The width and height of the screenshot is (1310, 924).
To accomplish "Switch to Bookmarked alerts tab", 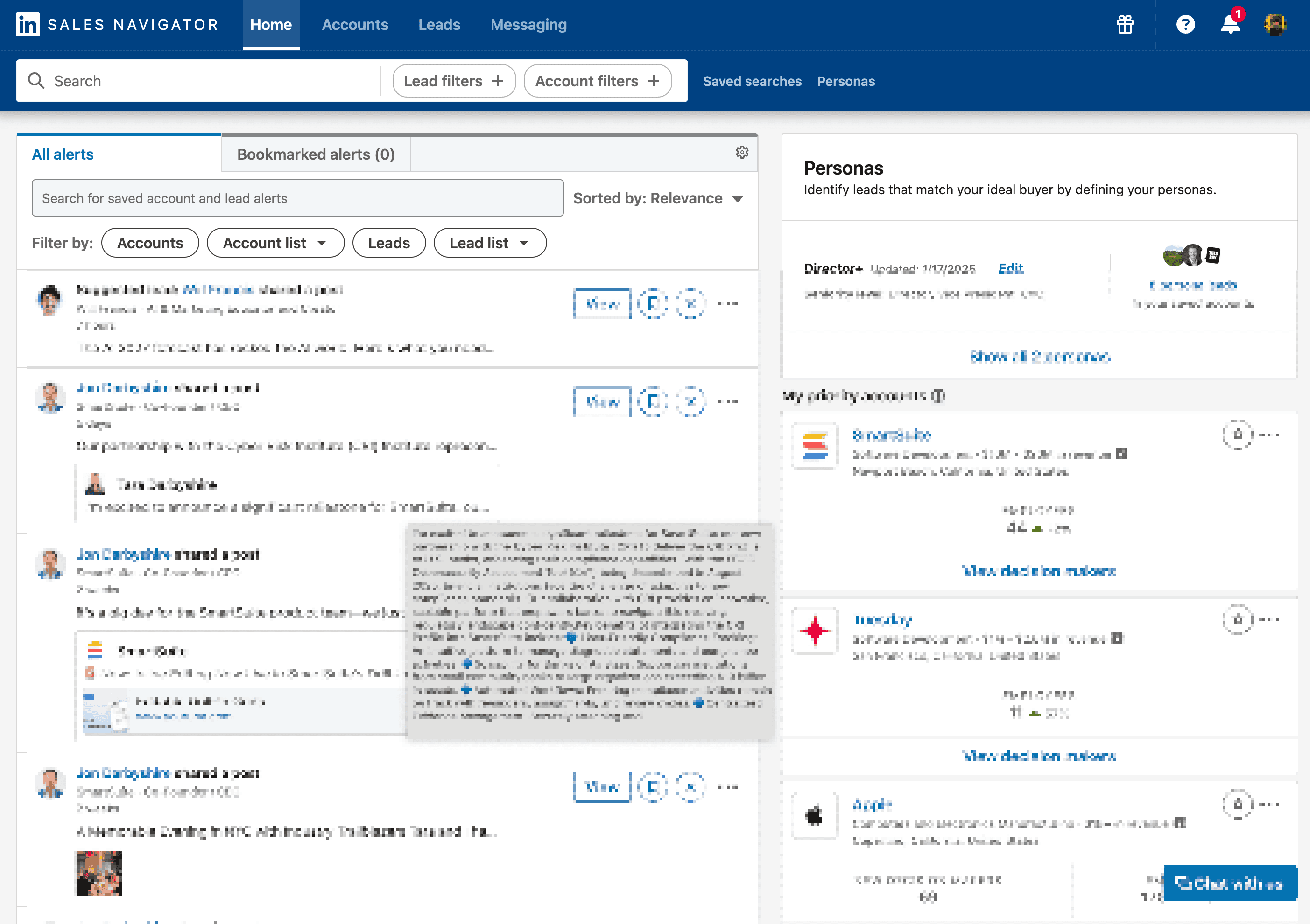I will (x=316, y=154).
